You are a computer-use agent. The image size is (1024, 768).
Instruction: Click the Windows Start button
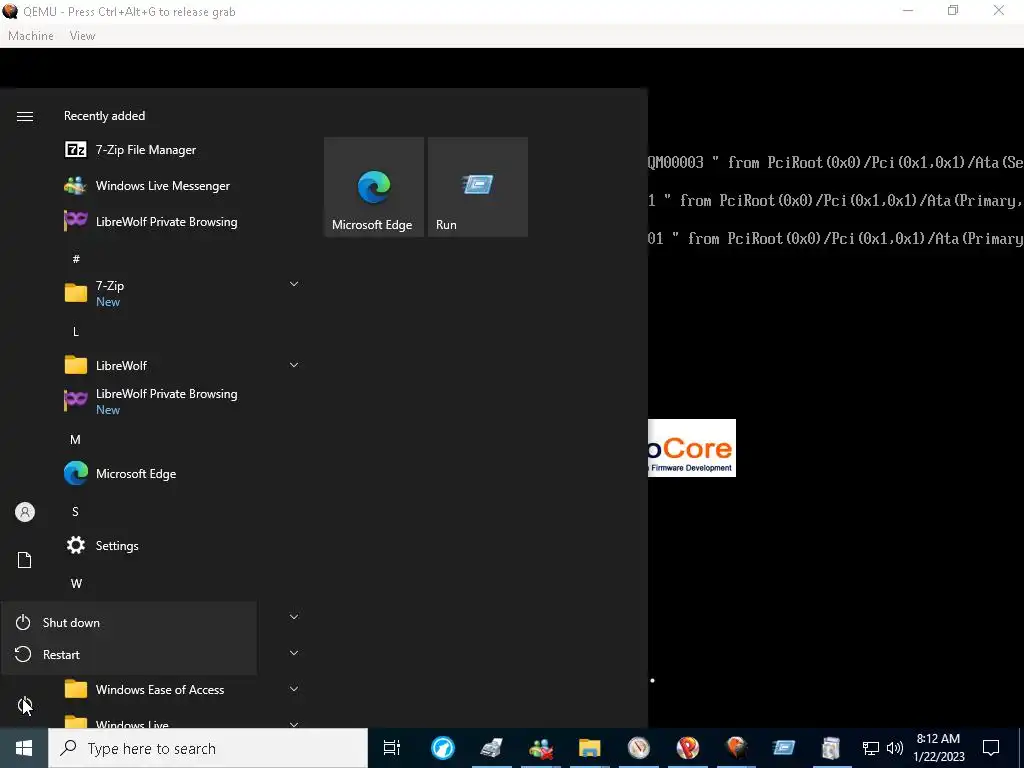(24, 748)
